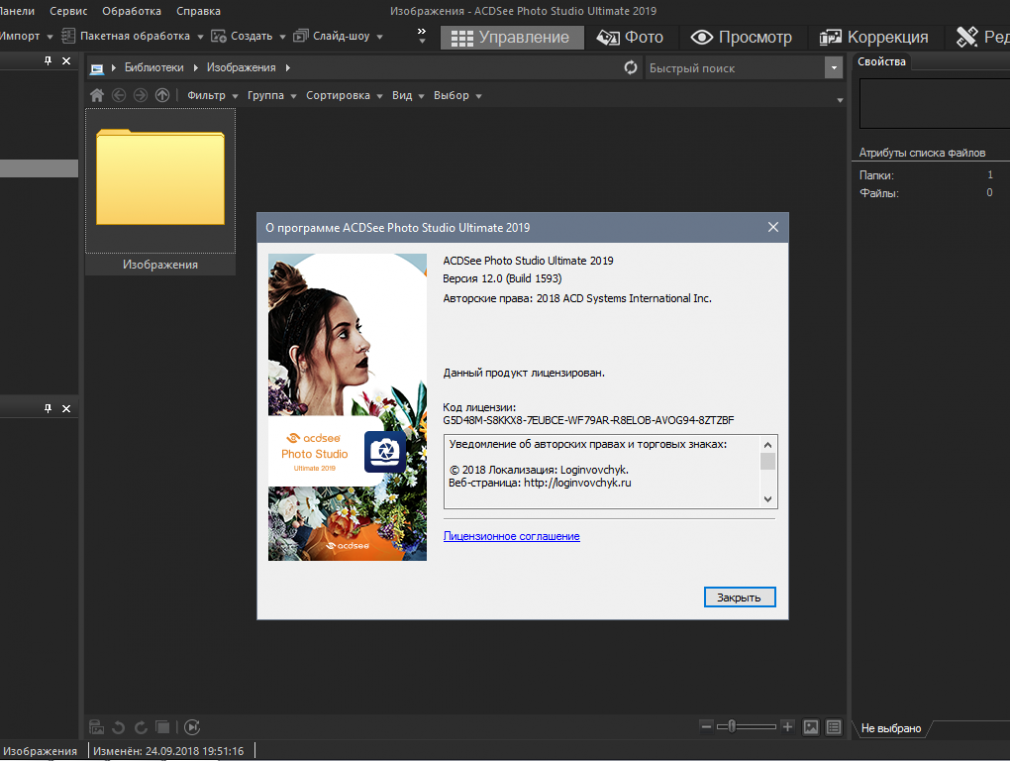This screenshot has height=761, width=1010.
Task: Expand the arrow after Изображения in the path bar
Action: coord(288,68)
